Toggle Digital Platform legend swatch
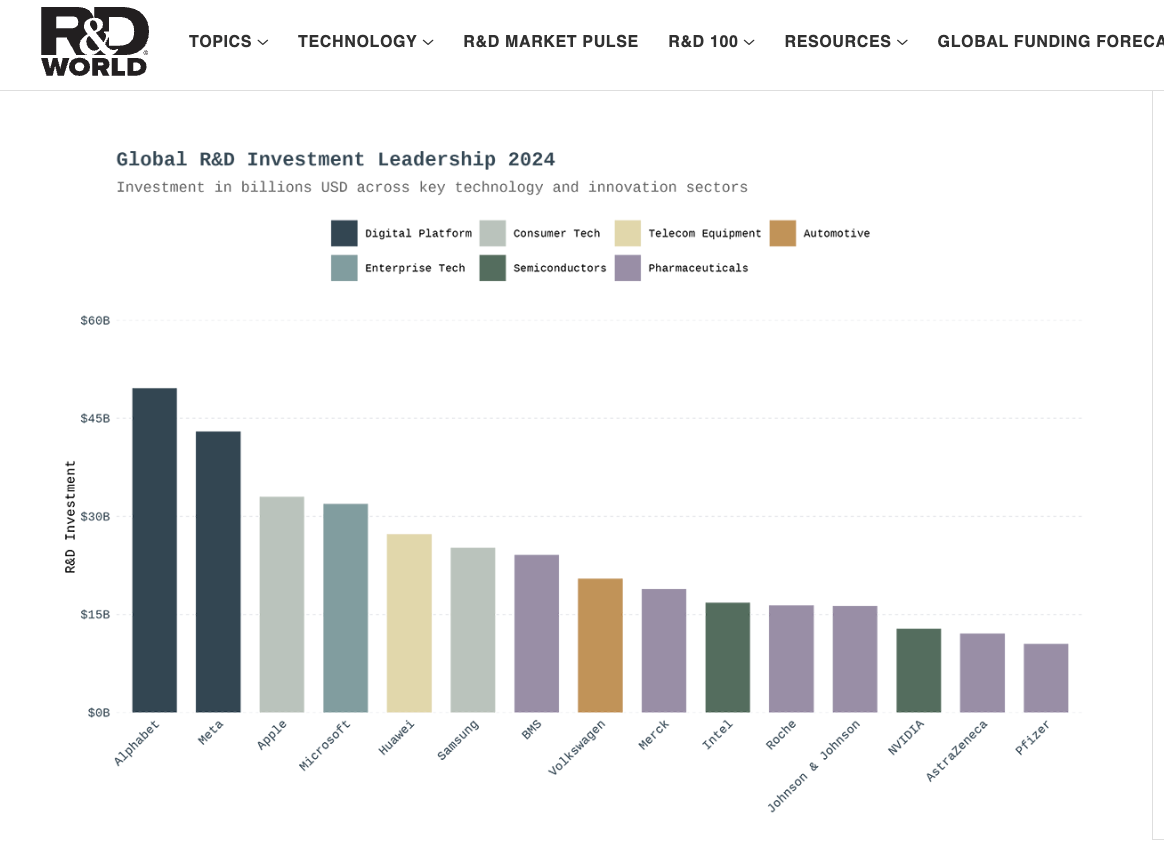 (344, 233)
